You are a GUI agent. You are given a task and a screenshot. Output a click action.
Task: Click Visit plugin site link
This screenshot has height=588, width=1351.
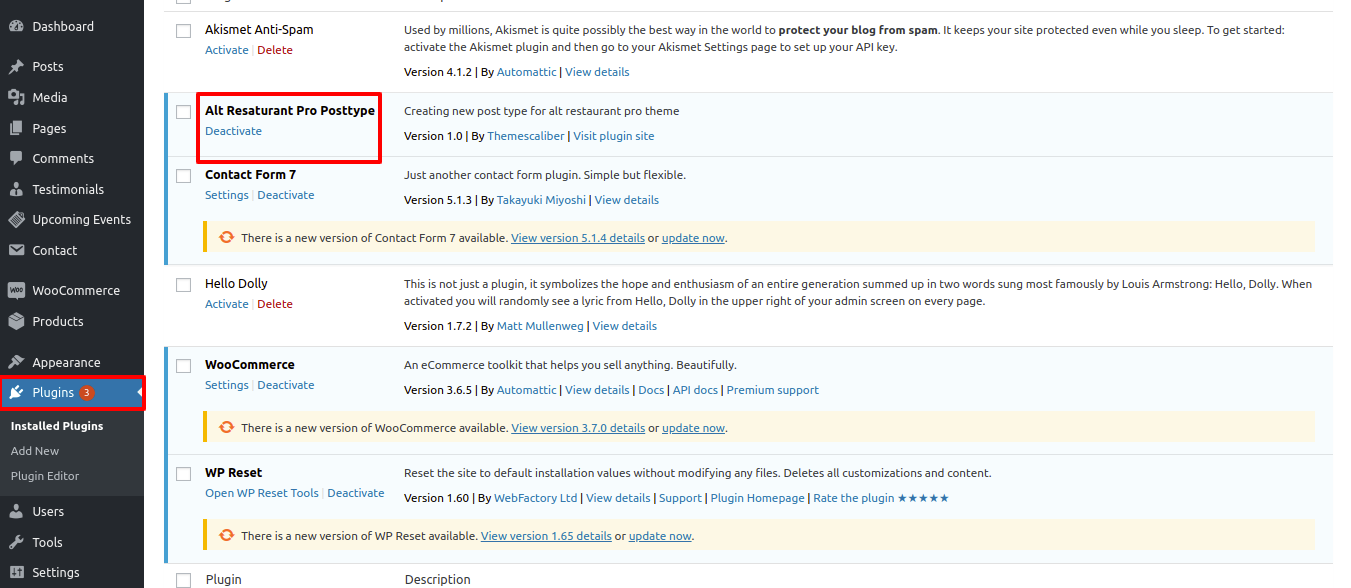pyautogui.click(x=614, y=136)
